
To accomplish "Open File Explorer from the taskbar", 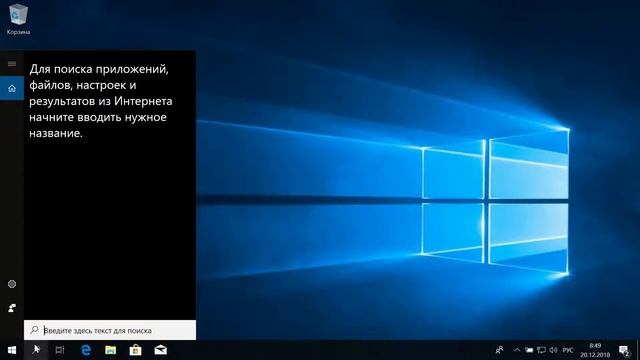I will (x=111, y=350).
